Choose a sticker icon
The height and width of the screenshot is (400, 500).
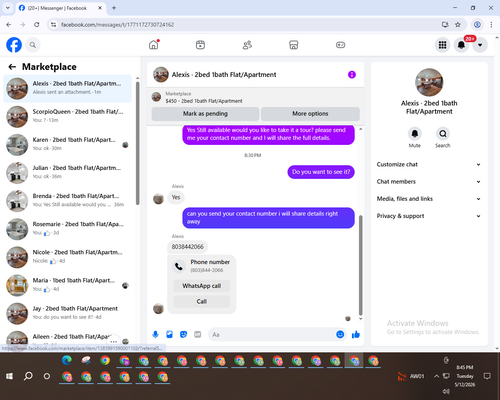[x=183, y=334]
